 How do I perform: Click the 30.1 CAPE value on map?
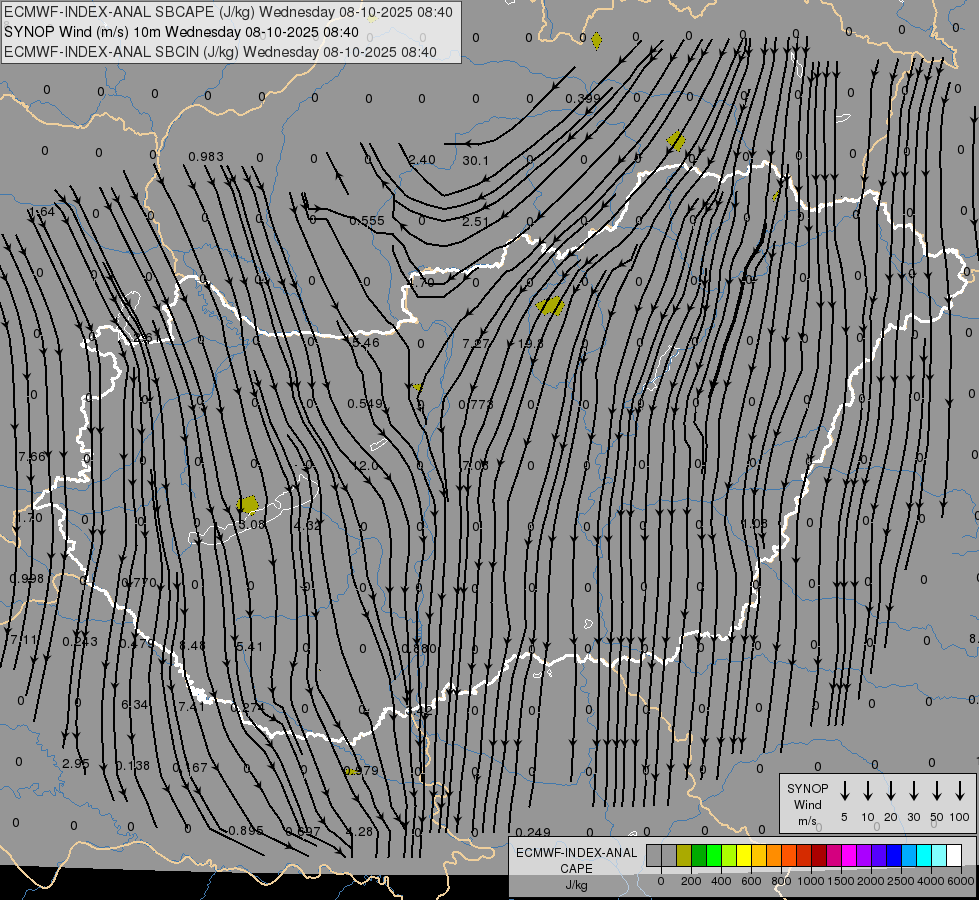pyautogui.click(x=475, y=161)
